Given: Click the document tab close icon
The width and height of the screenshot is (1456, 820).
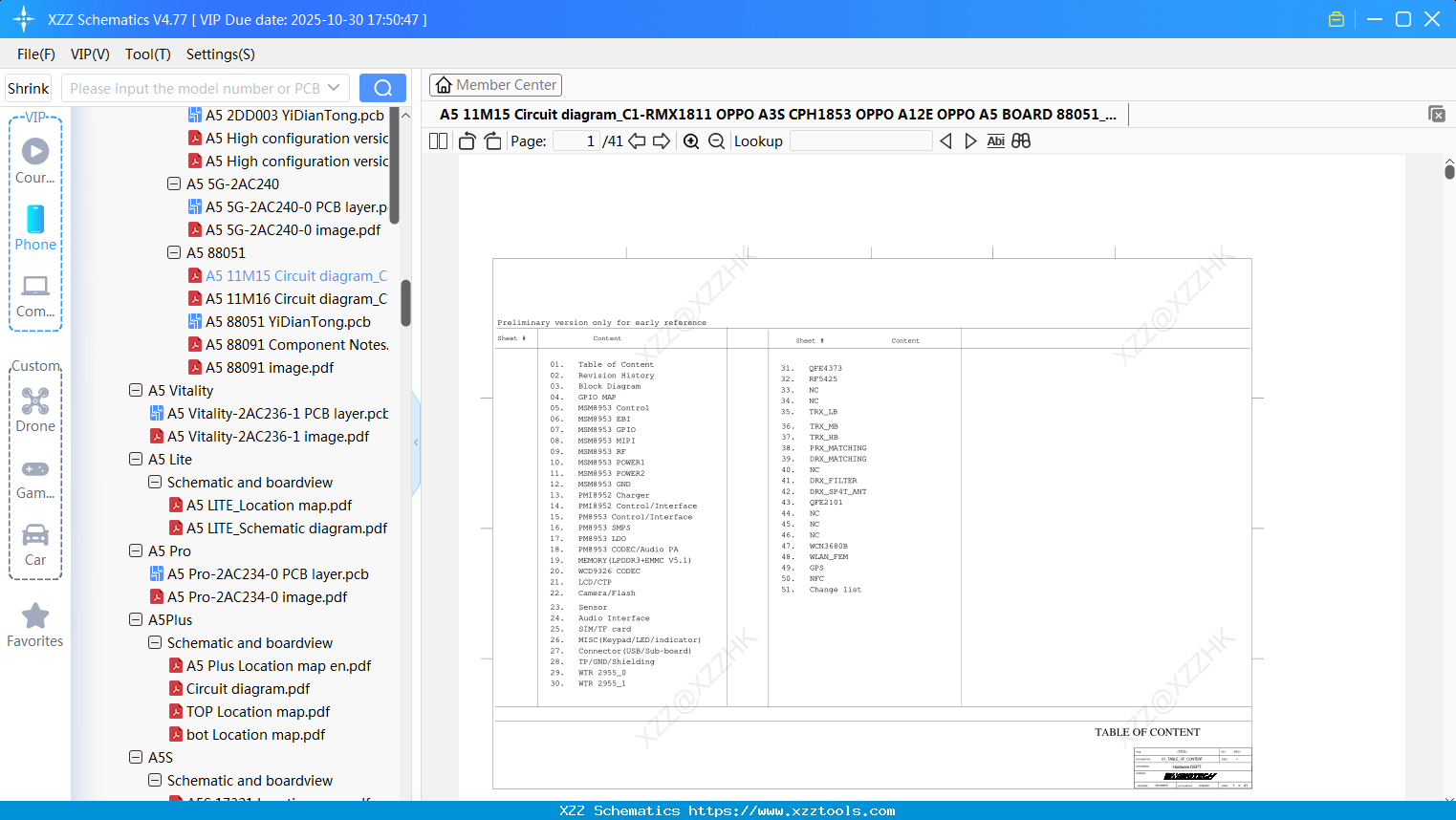Looking at the screenshot, I should click(x=1437, y=114).
